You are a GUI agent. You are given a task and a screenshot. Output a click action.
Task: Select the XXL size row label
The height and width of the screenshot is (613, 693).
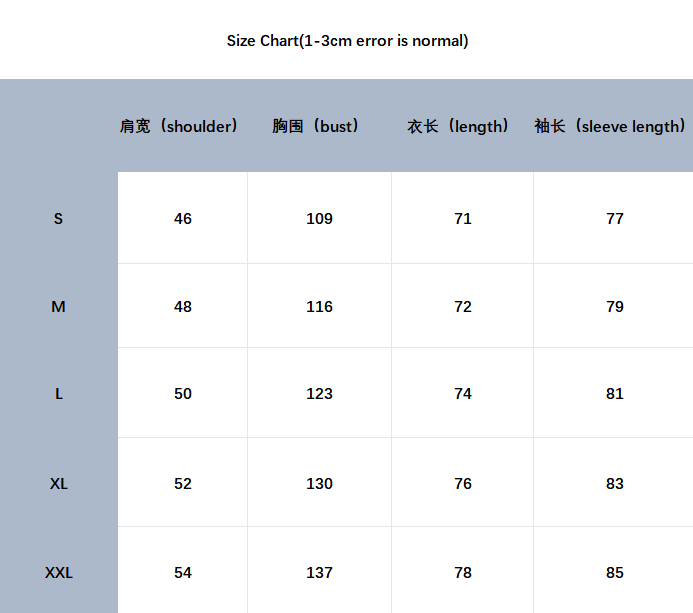coord(59,573)
